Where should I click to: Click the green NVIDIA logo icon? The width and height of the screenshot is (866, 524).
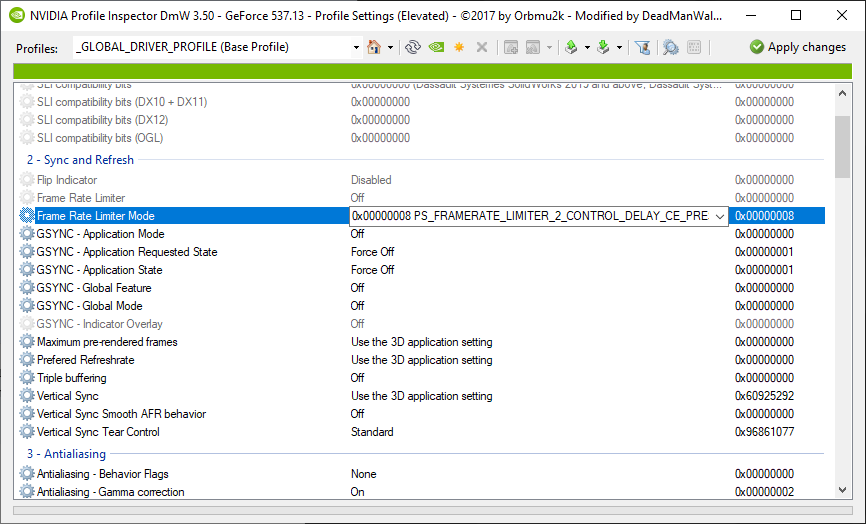[436, 47]
